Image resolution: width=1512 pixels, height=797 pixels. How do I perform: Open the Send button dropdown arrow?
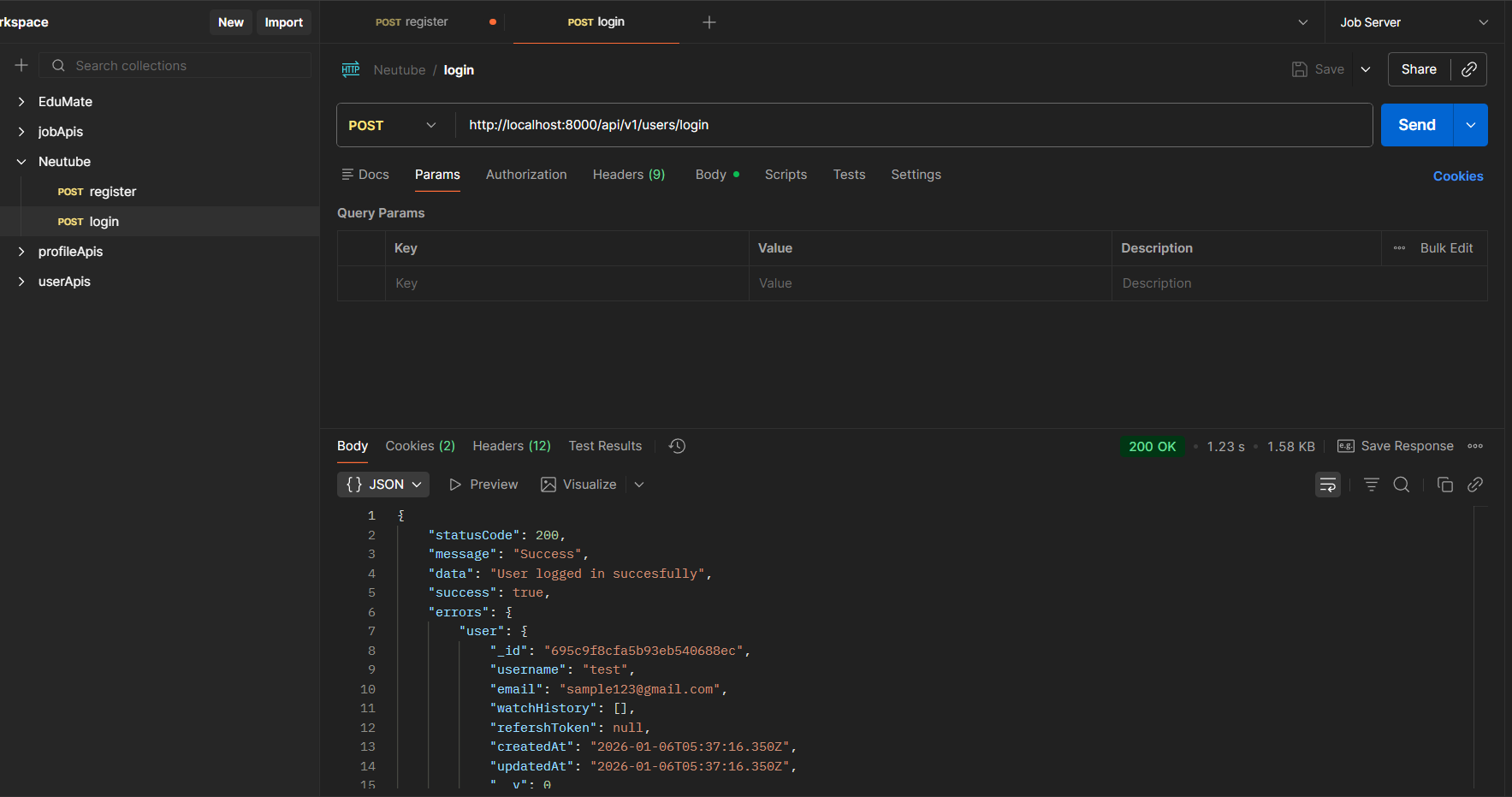click(1470, 125)
